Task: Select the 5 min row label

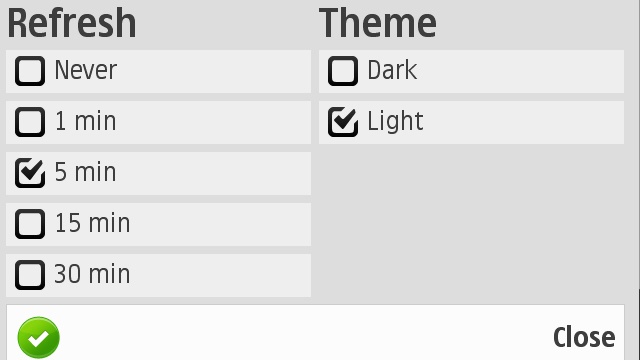Action: click(x=85, y=172)
